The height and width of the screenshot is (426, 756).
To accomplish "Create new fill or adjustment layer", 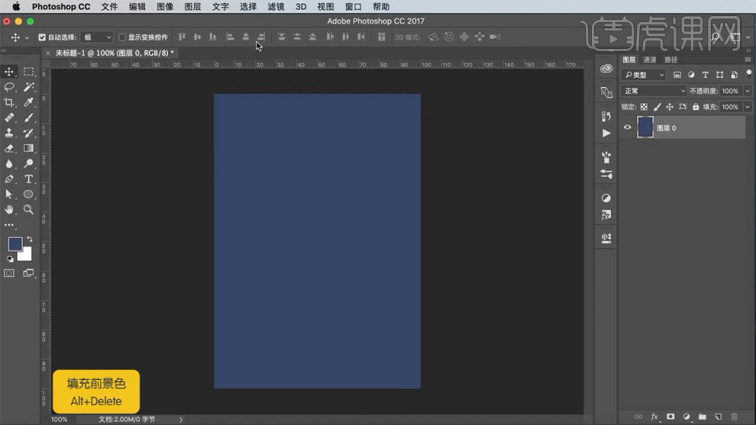I will coord(687,417).
